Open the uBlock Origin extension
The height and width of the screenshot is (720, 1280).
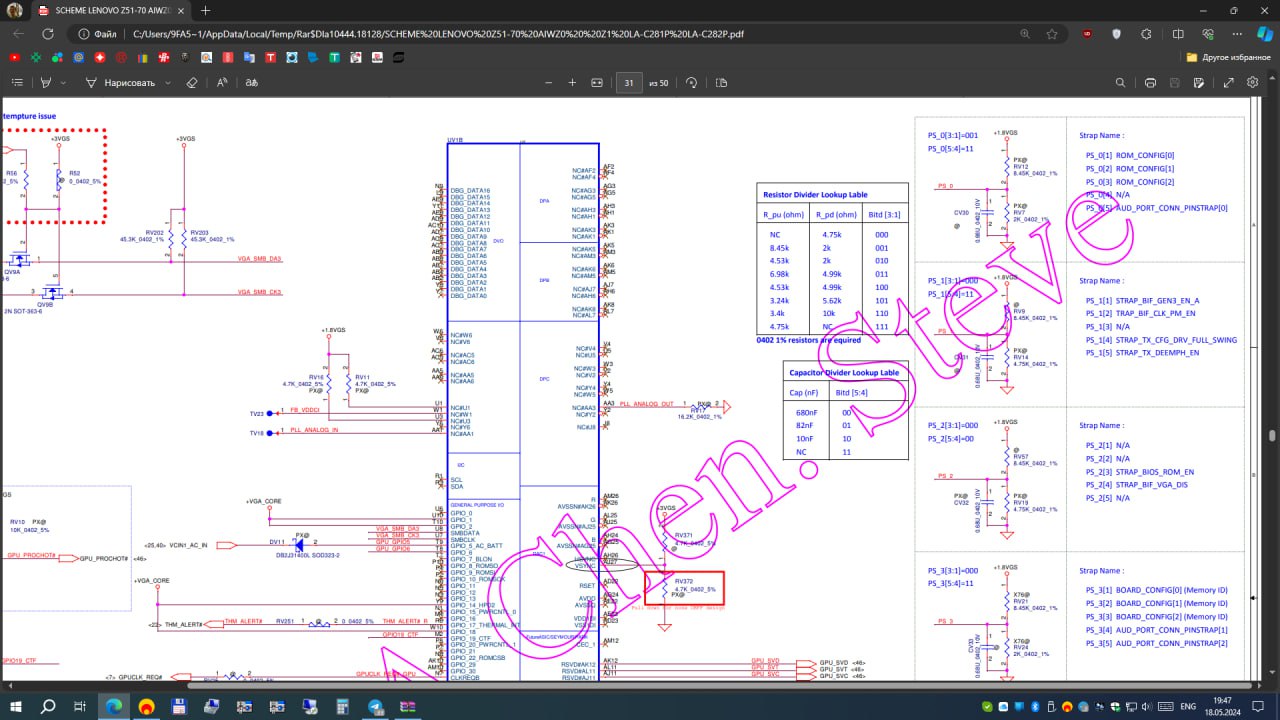pos(1087,33)
